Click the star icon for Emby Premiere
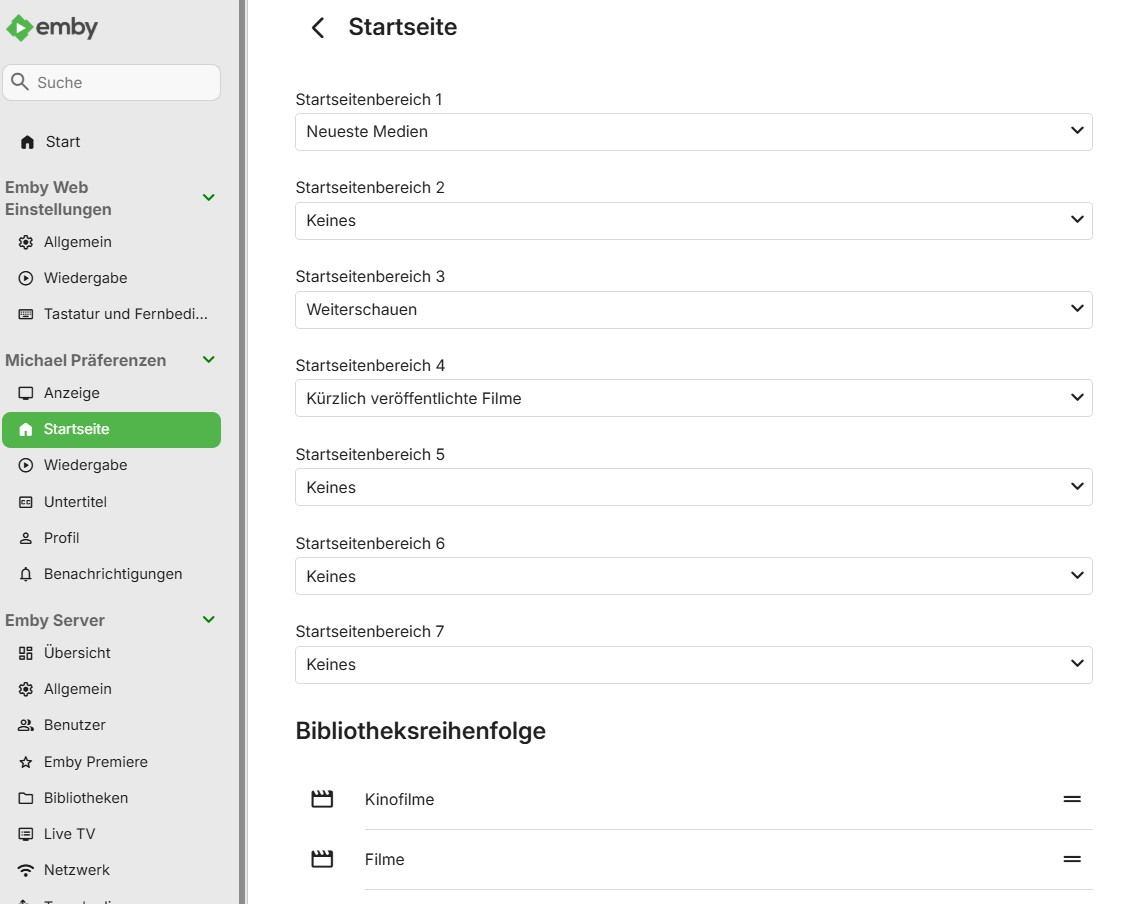 pyautogui.click(x=26, y=762)
